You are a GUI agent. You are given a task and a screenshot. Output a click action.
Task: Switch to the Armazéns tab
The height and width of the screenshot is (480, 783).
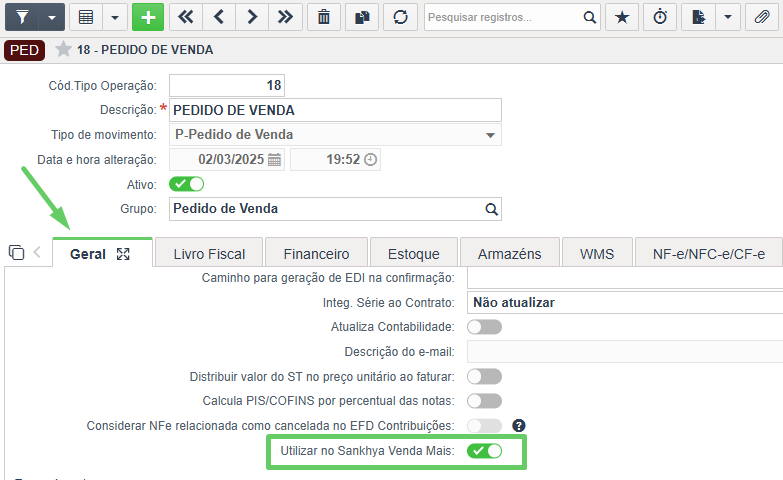click(509, 254)
